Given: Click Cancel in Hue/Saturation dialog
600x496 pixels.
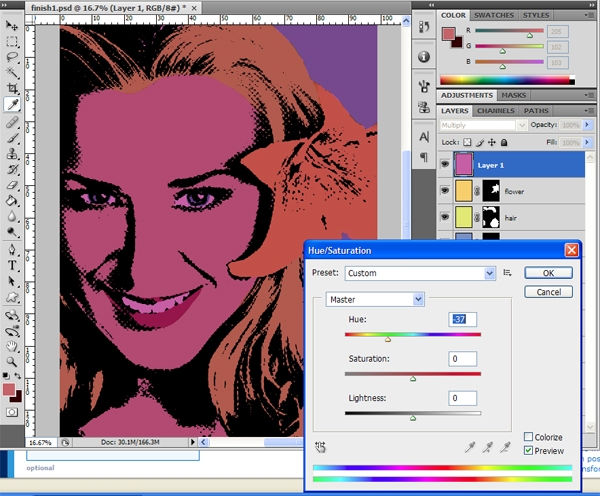Looking at the screenshot, I should [548, 292].
